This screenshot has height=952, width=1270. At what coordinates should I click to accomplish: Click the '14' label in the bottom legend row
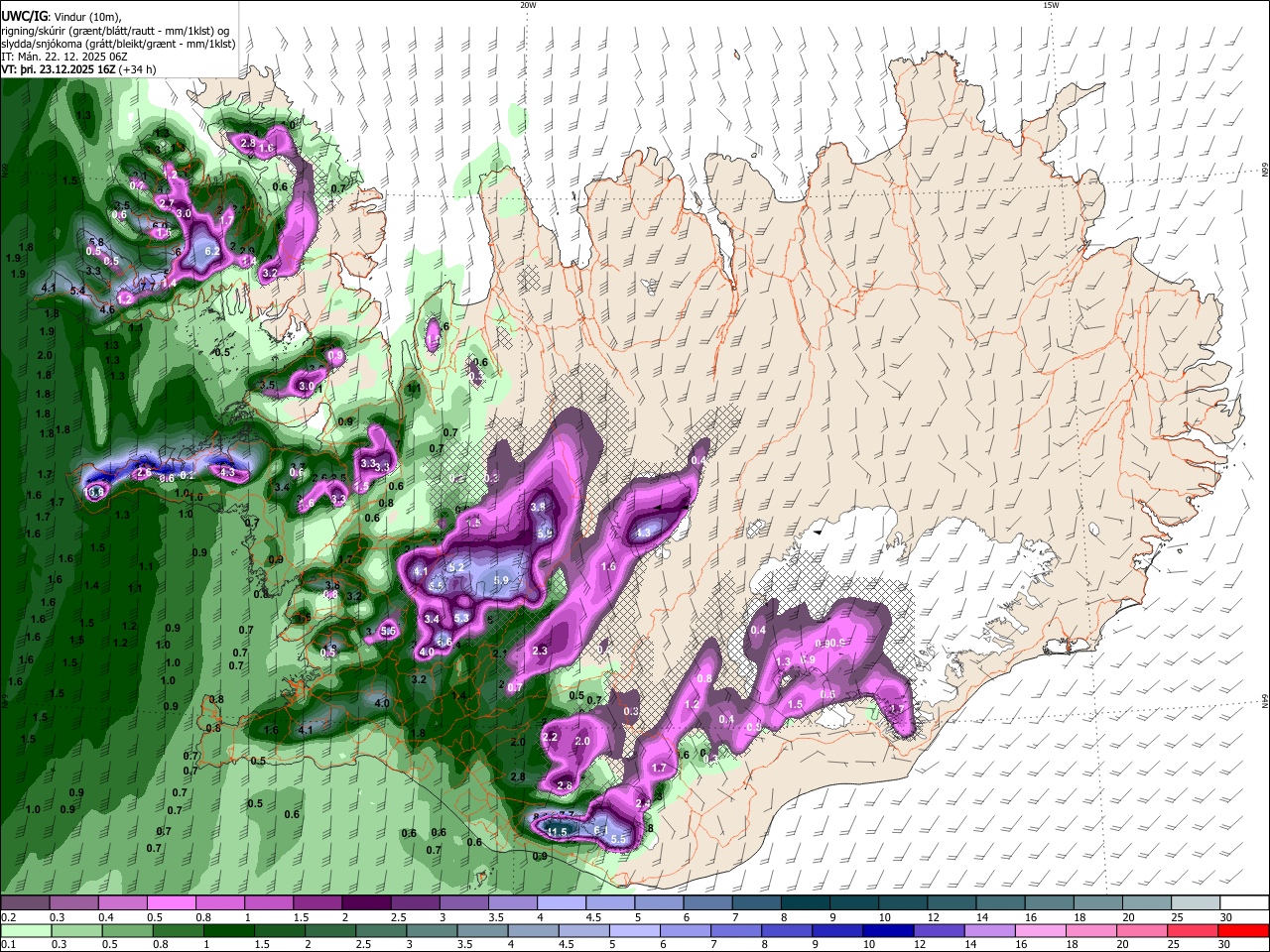pos(972,944)
